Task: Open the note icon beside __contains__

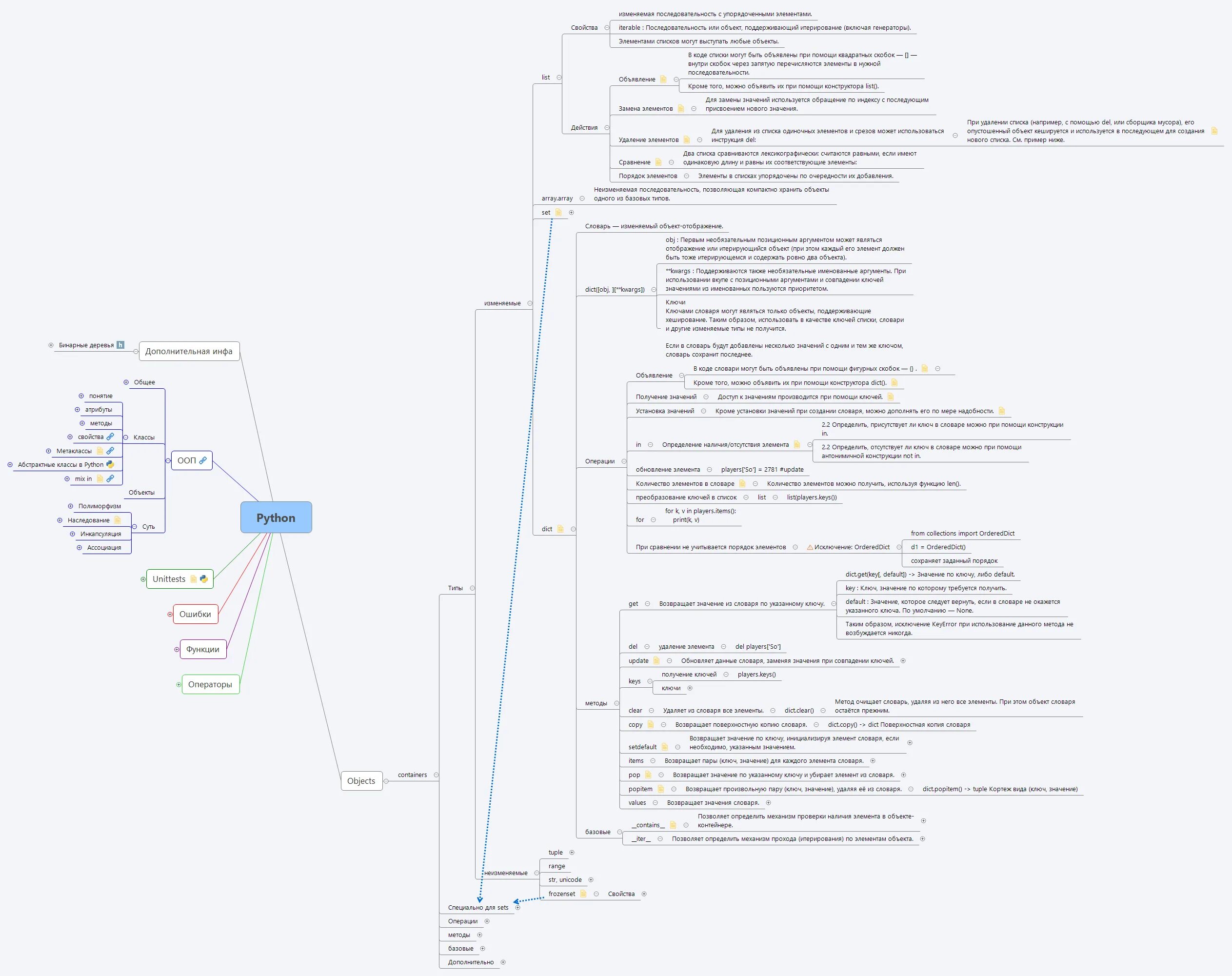Action: pos(673,825)
